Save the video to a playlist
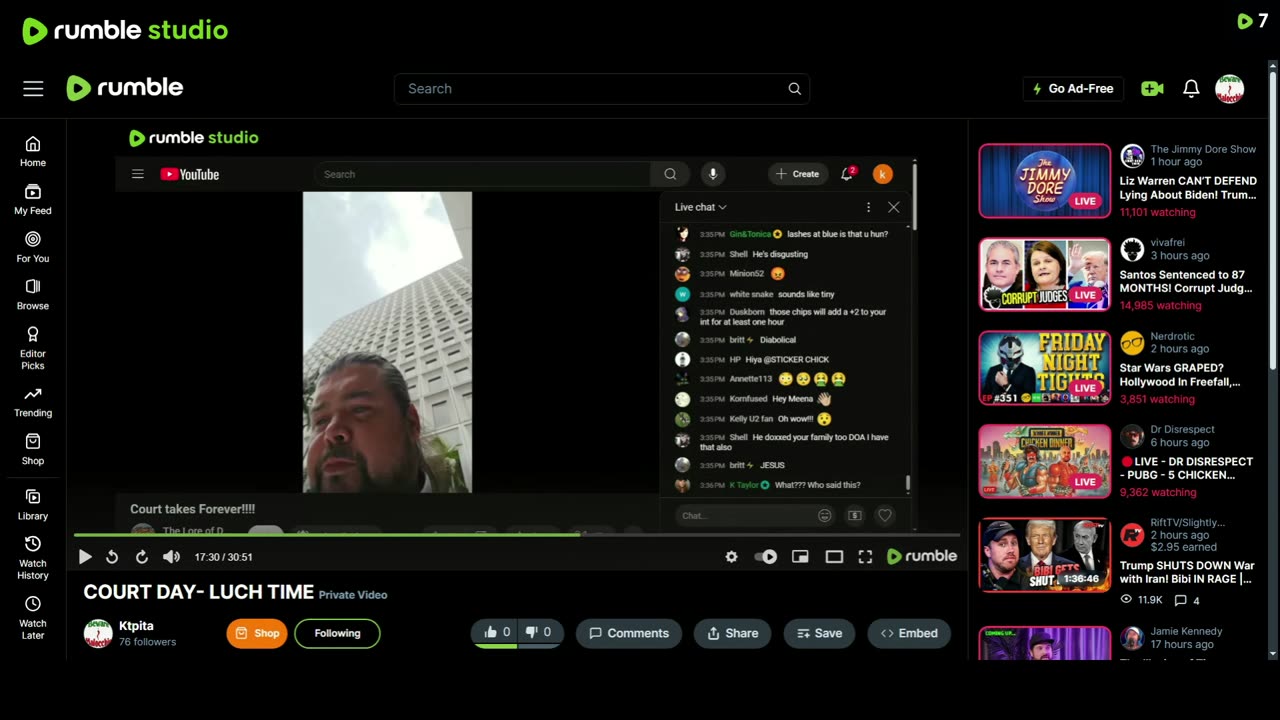Image resolution: width=1280 pixels, height=720 pixels. pos(819,633)
